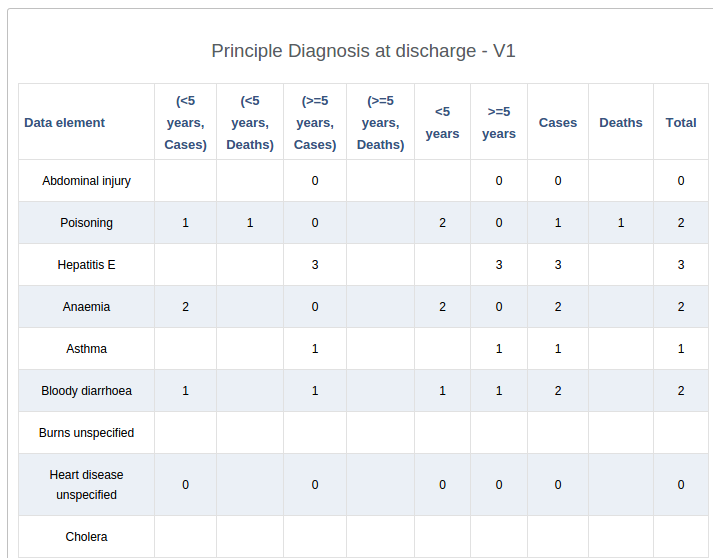Select the "Anaemia" row label
713x558 pixels.
[x=86, y=307]
